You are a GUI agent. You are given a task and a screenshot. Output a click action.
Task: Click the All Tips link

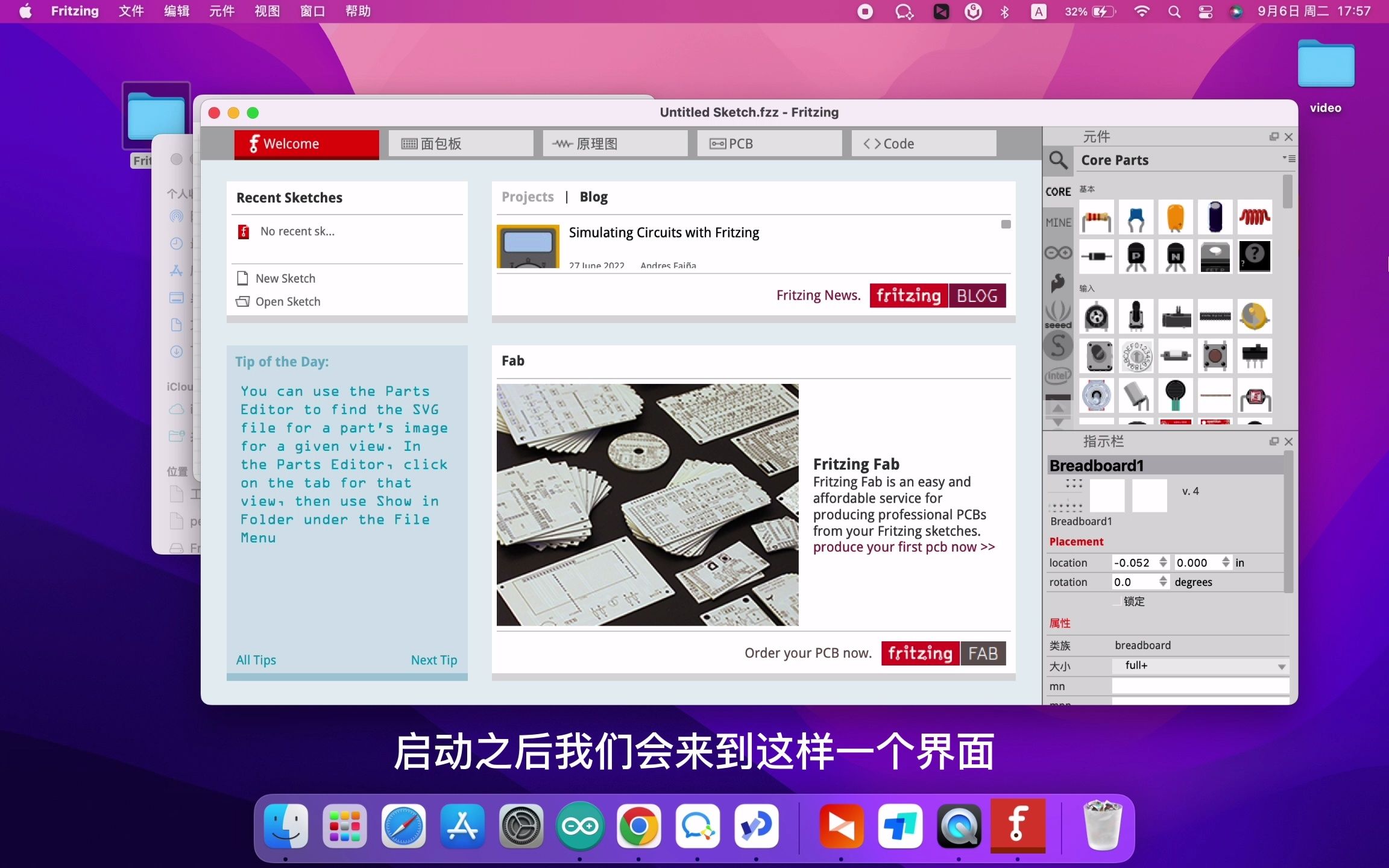click(x=256, y=660)
